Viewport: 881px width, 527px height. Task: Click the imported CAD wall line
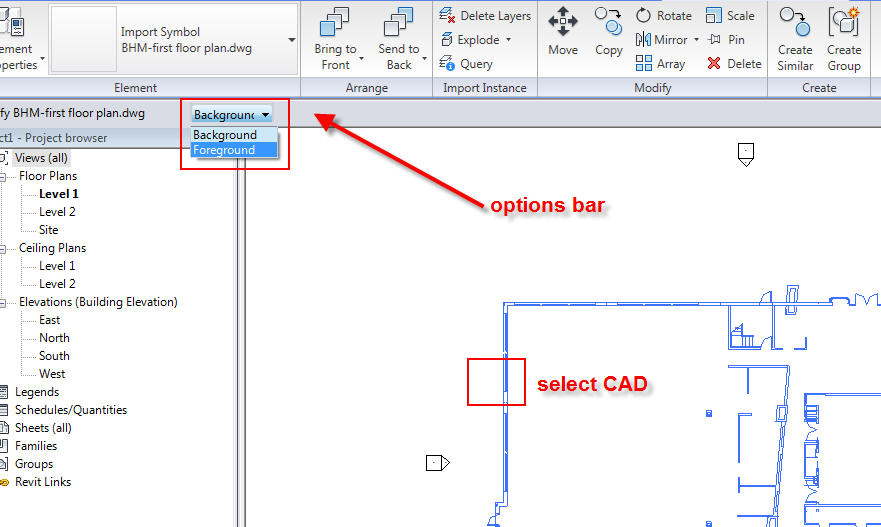pyautogui.click(x=505, y=381)
